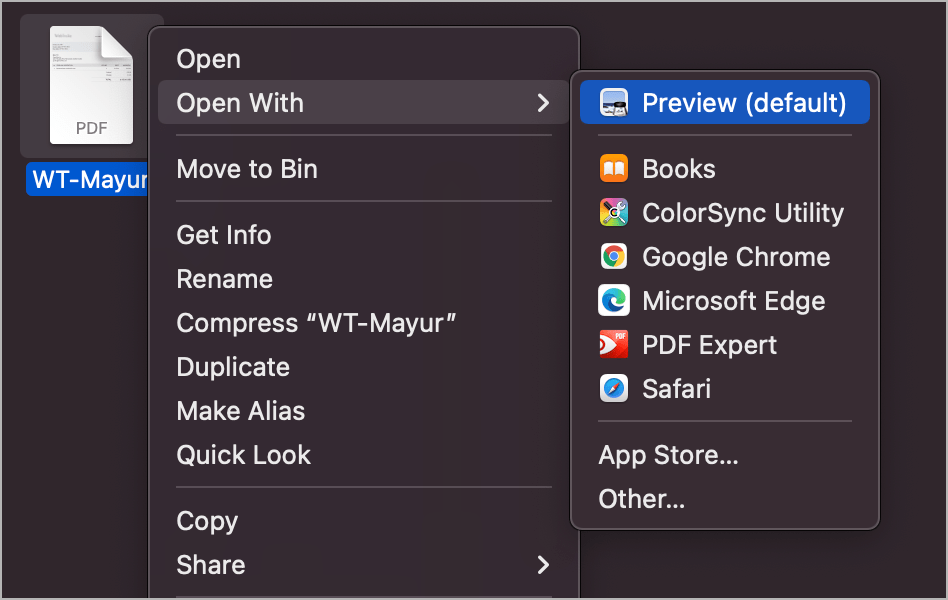Open with Google Chrome label

[736, 257]
